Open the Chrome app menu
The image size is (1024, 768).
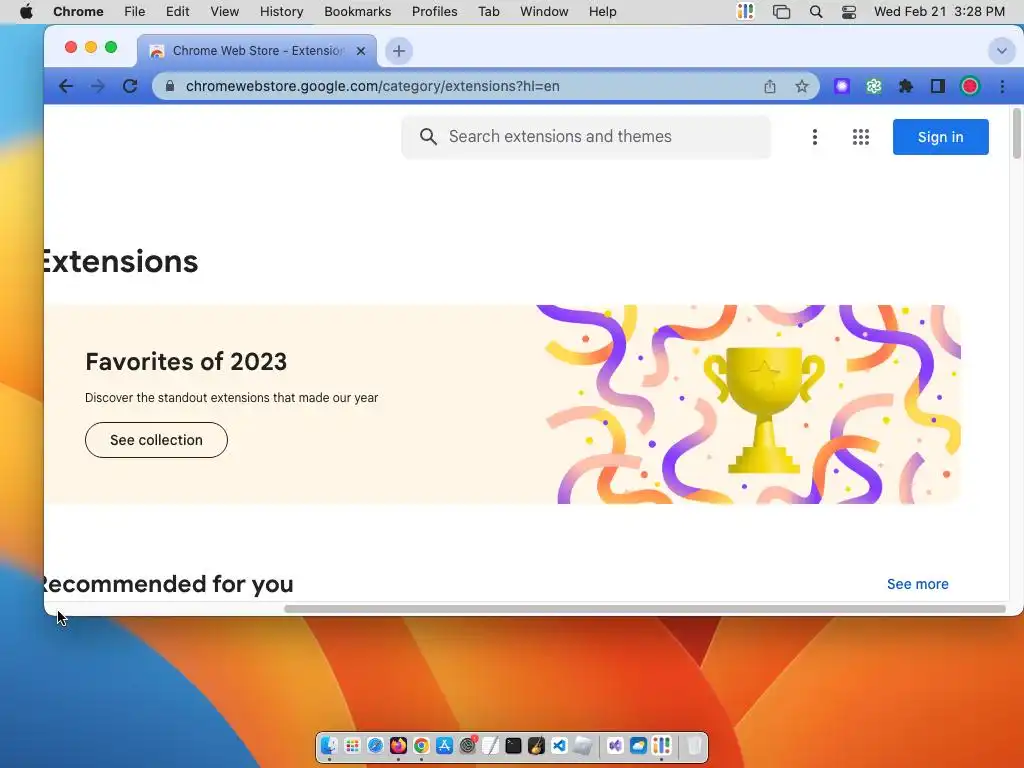[78, 12]
